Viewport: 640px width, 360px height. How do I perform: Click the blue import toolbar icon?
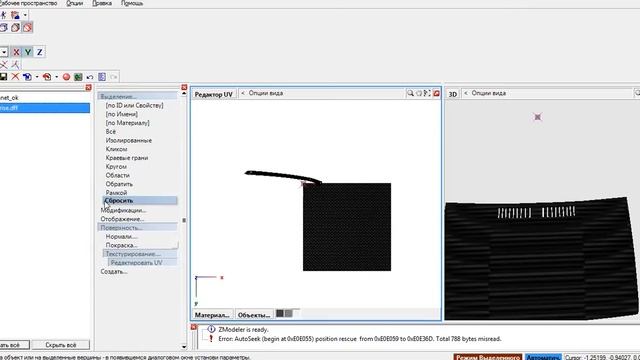tap(27, 77)
